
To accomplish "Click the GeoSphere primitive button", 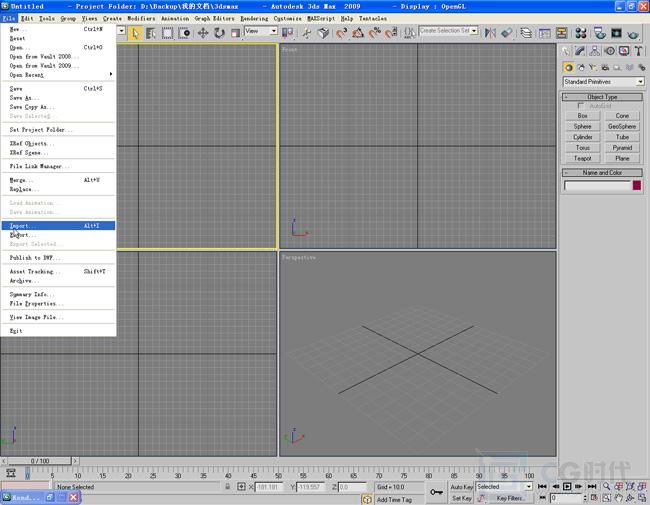I will (x=622, y=126).
